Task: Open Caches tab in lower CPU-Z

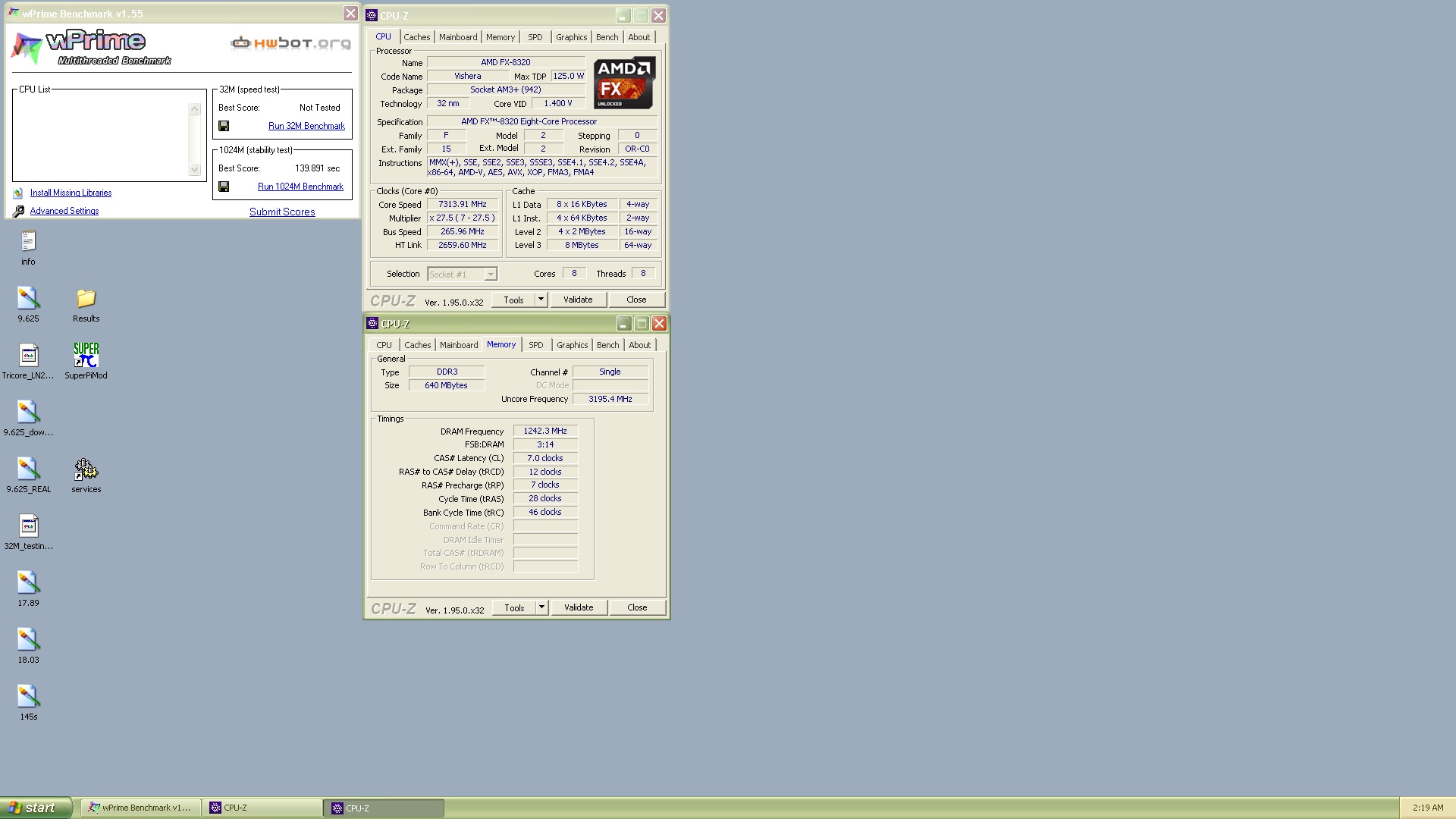Action: tap(417, 345)
